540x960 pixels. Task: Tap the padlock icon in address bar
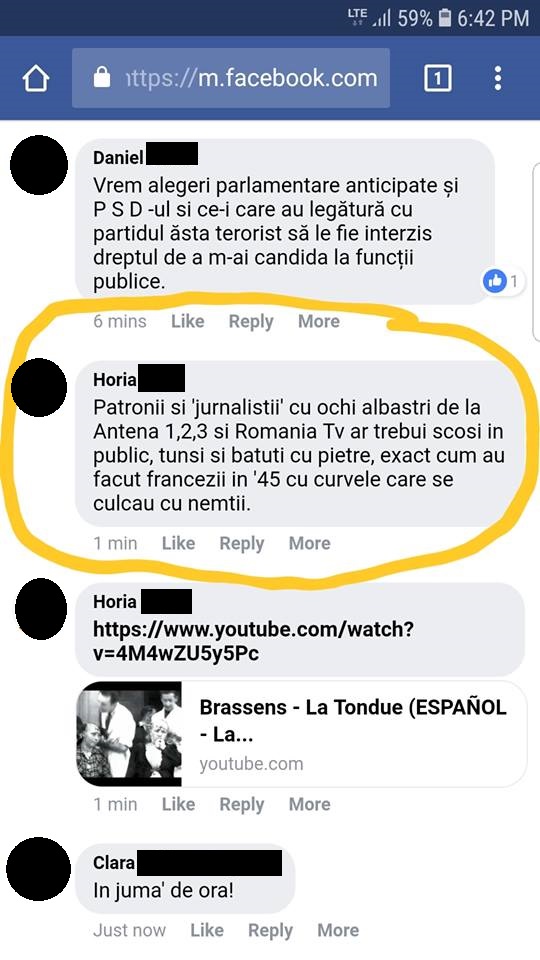pyautogui.click(x=102, y=78)
